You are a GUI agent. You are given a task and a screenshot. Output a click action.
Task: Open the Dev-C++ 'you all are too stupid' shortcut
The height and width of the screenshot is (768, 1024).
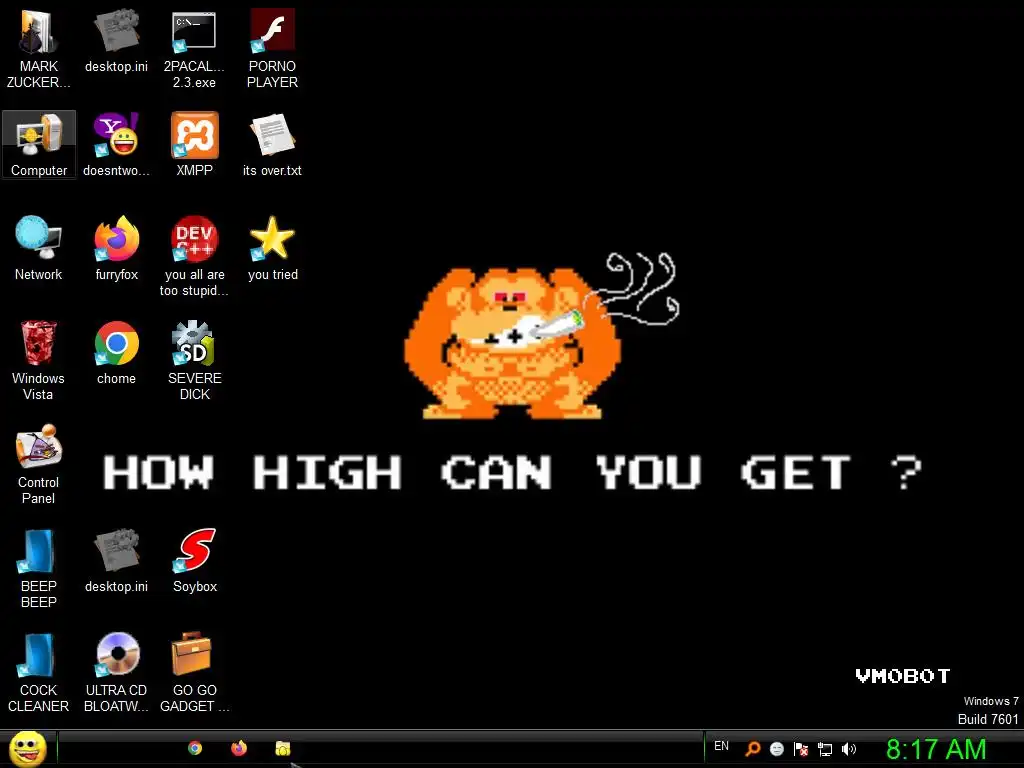[194, 256]
